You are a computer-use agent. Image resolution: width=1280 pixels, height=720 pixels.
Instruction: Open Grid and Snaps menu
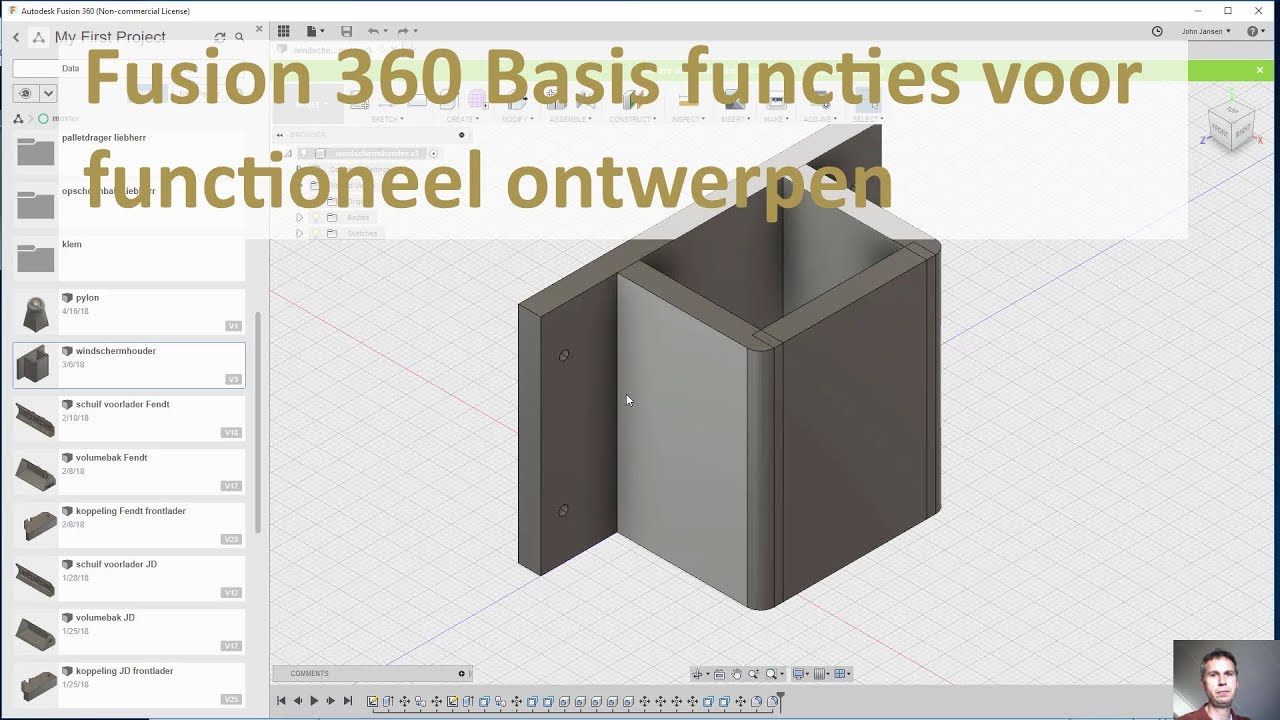coord(821,674)
